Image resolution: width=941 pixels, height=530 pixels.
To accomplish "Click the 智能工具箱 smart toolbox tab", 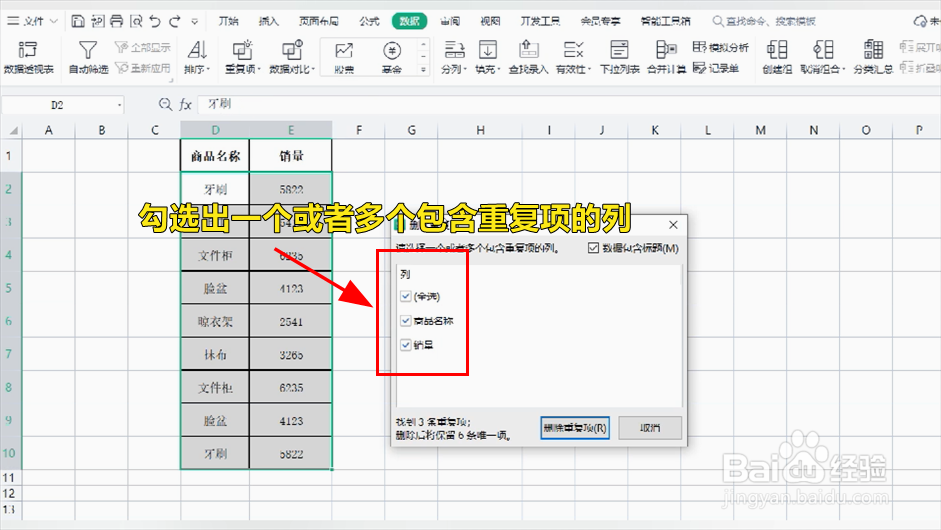I will (x=665, y=22).
